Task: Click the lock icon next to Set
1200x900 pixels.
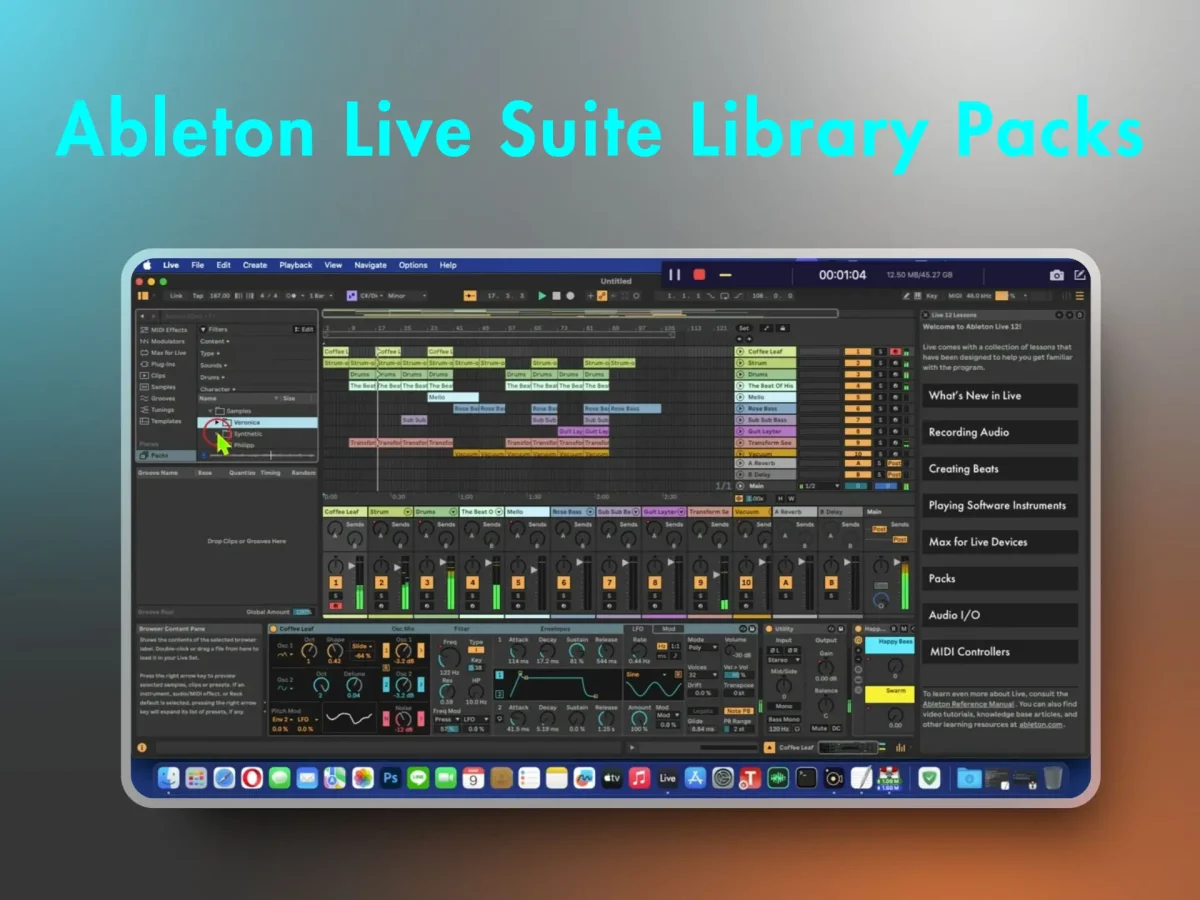Action: [783, 328]
